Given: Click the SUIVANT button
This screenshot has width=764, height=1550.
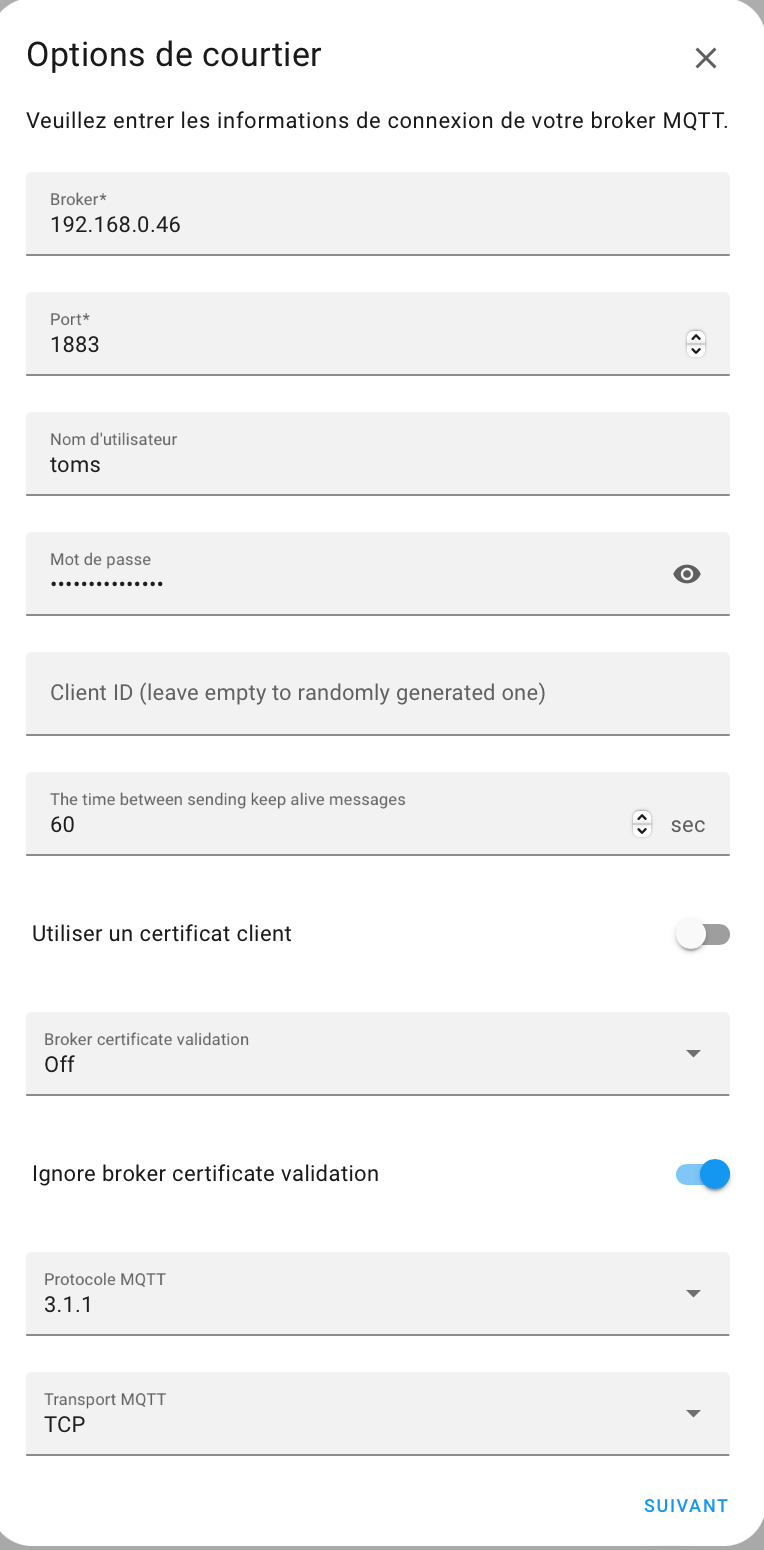Looking at the screenshot, I should coord(686,1506).
